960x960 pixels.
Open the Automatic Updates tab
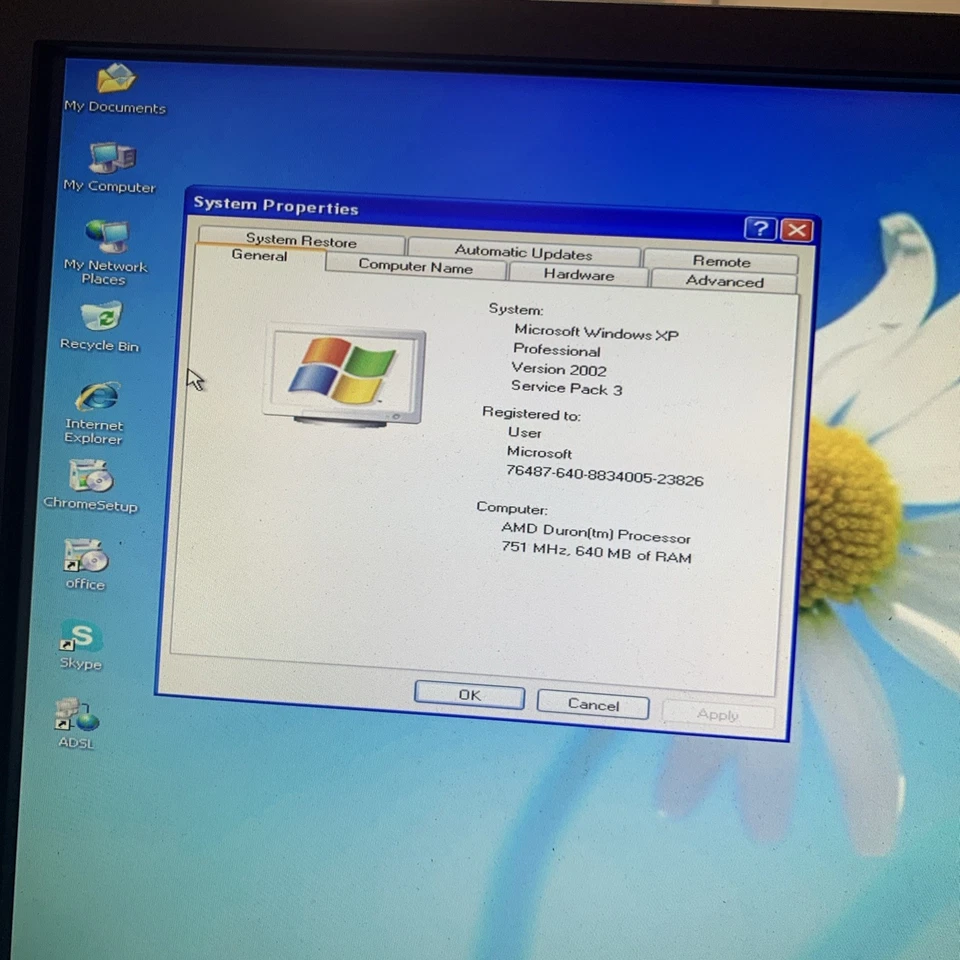coord(523,253)
